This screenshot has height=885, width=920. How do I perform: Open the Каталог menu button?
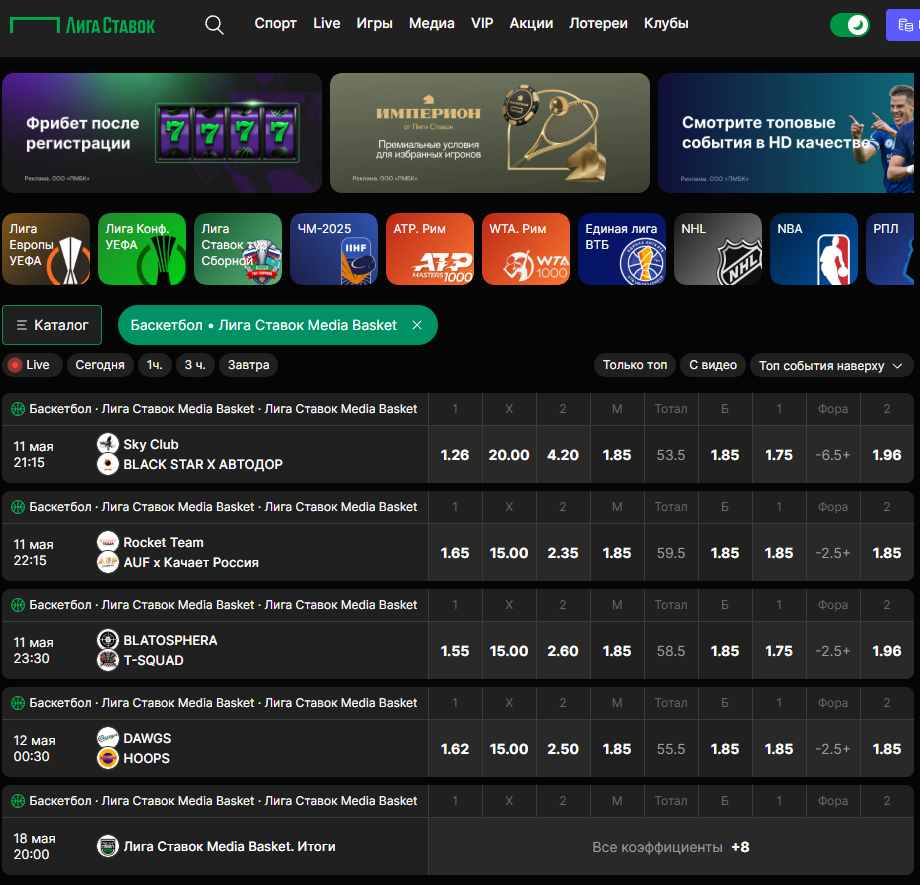(x=52, y=325)
